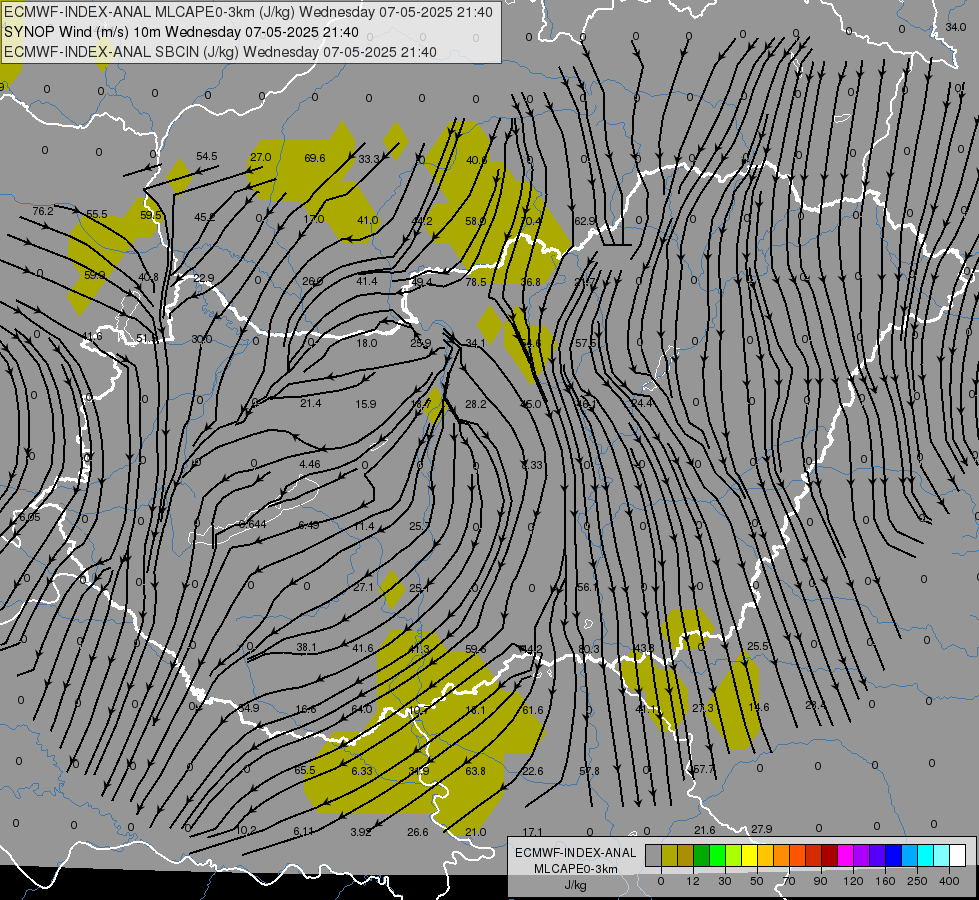Screen dimensions: 979x900
Task: Click the map value 21.6
Action: (x=705, y=829)
